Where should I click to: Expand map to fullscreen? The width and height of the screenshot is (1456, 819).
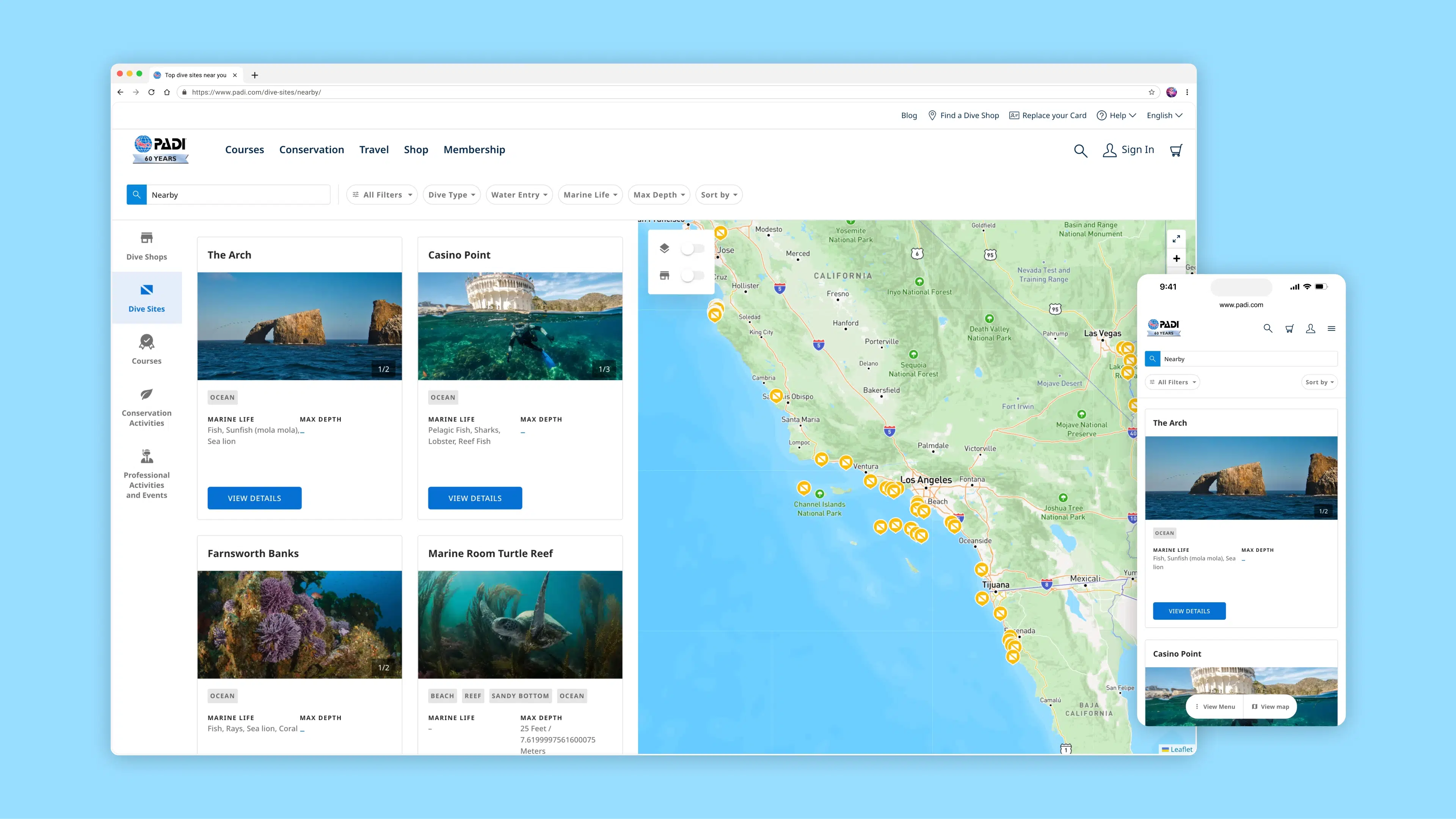coord(1176,239)
